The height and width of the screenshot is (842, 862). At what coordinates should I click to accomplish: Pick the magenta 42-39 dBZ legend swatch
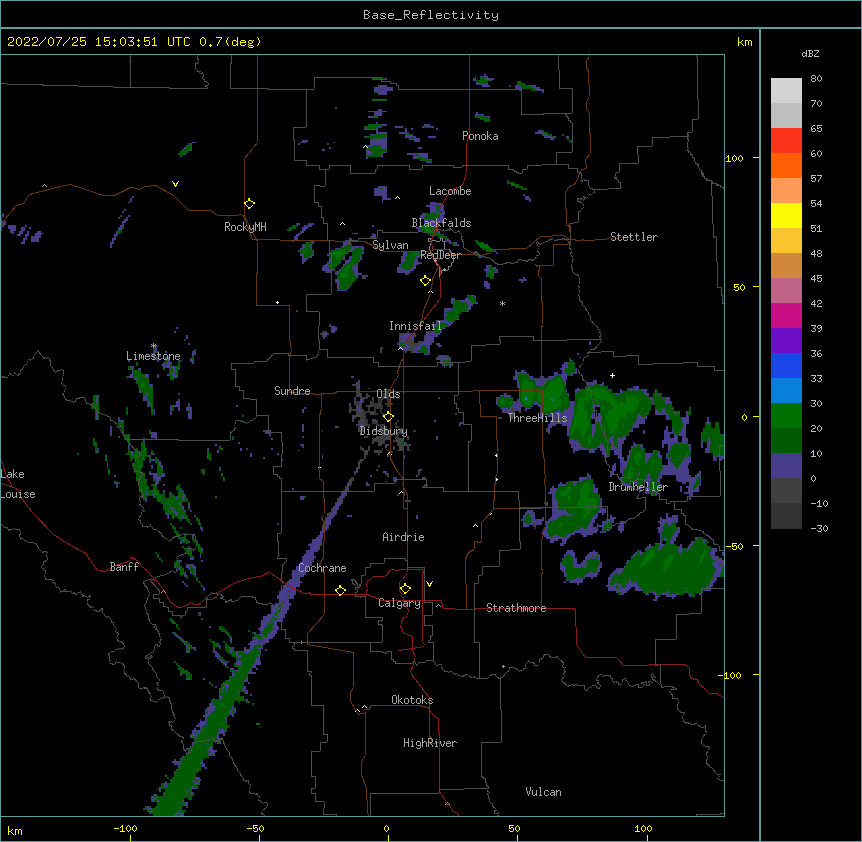click(786, 315)
